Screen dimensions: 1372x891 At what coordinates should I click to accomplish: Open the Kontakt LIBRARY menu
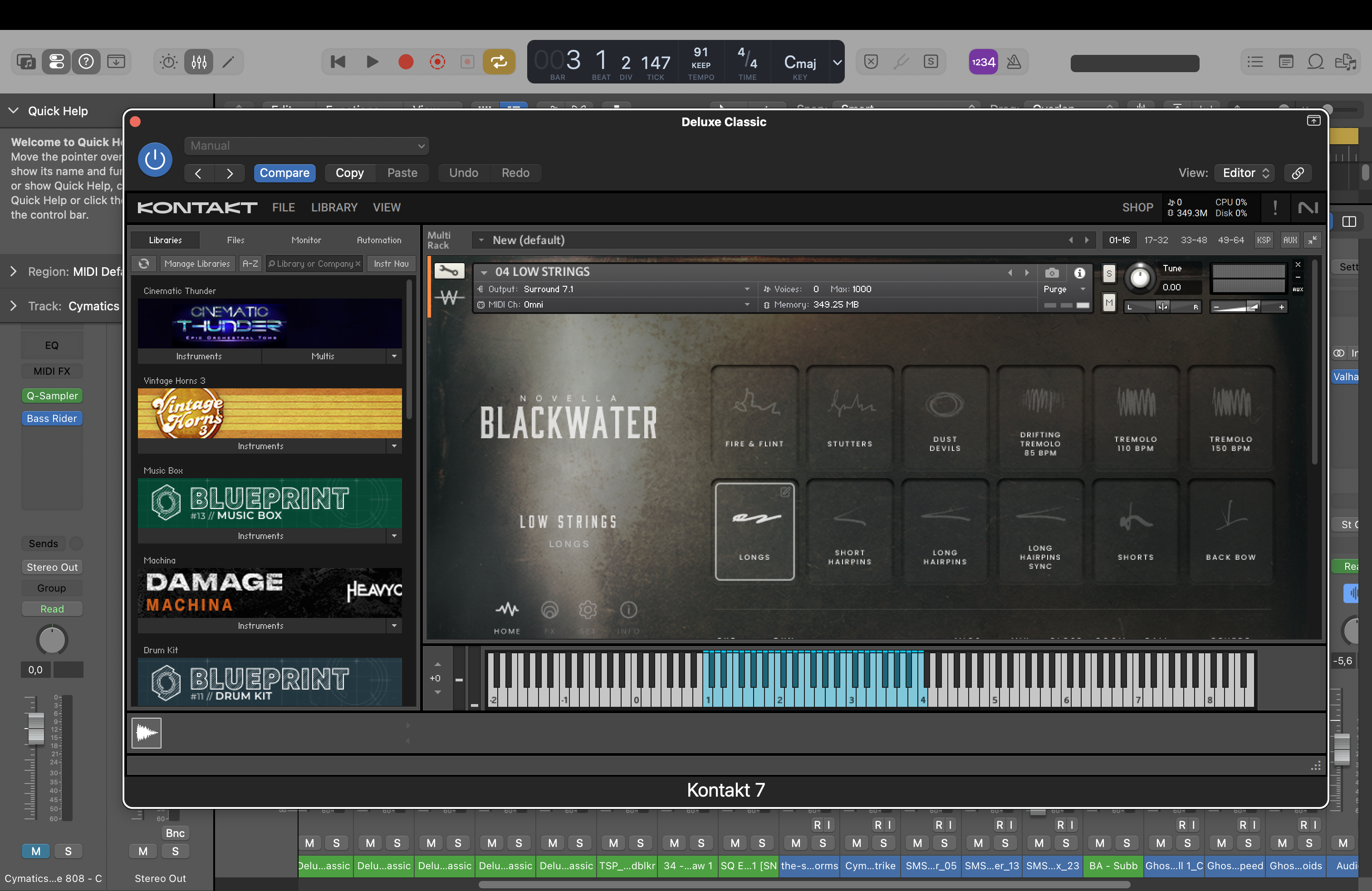click(x=334, y=207)
